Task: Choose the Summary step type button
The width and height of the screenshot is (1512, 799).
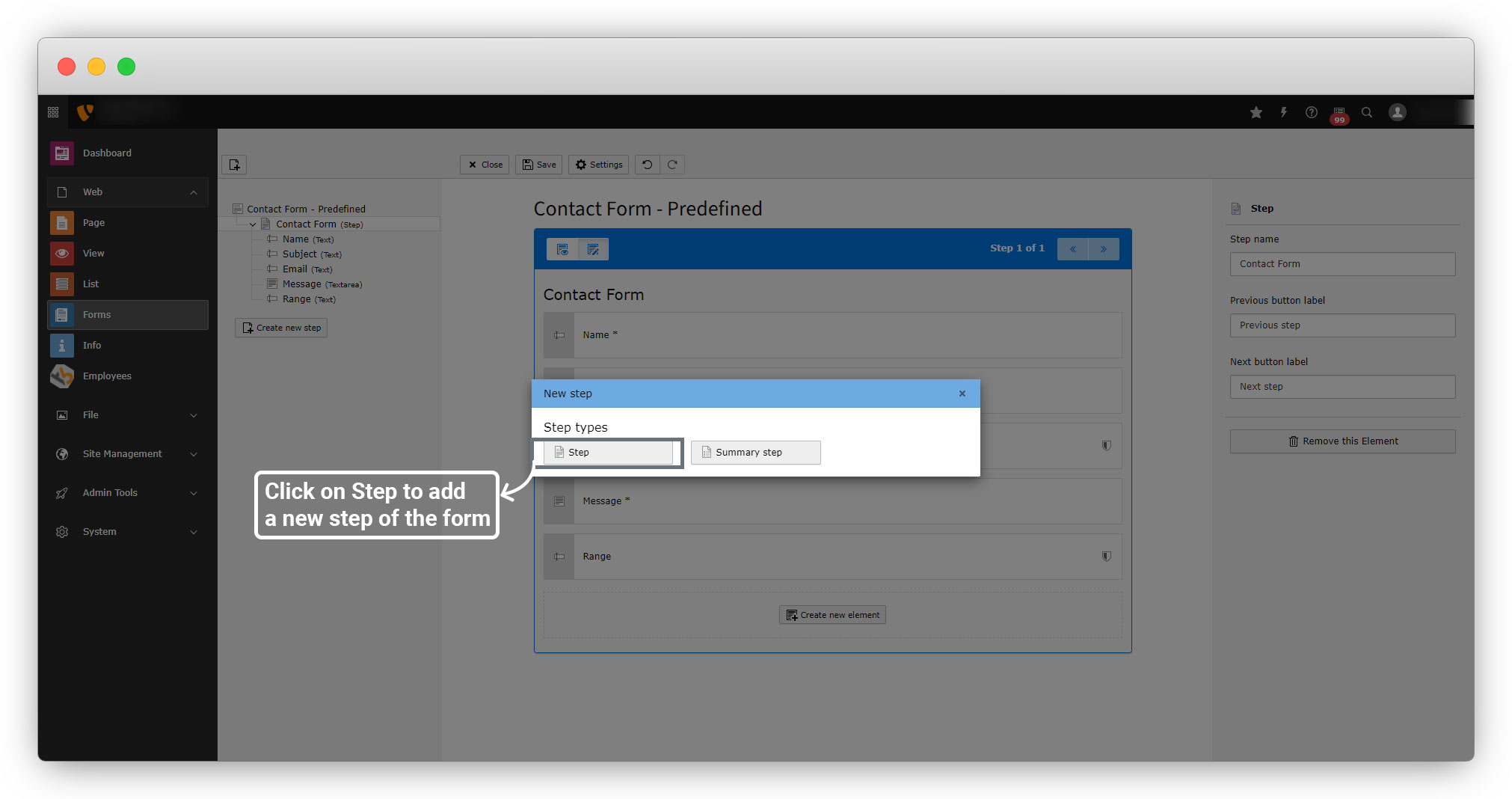Action: (x=755, y=453)
